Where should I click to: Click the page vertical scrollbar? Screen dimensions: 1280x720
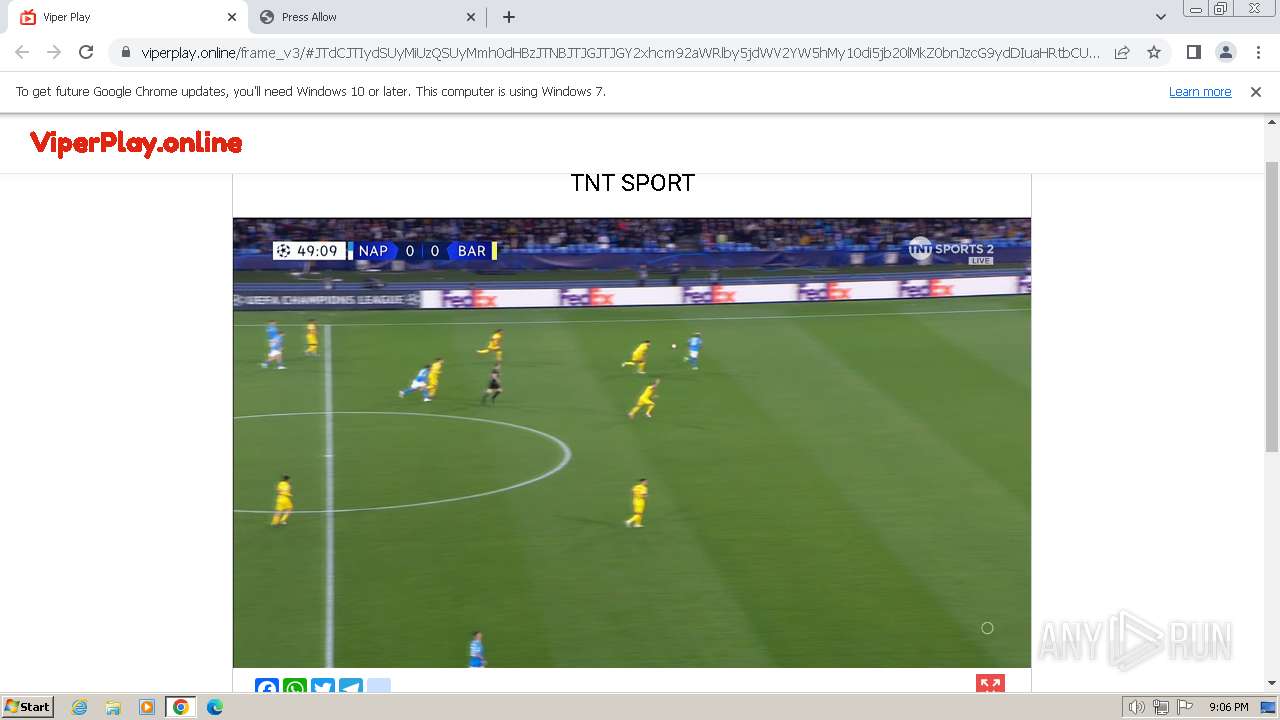click(x=1272, y=305)
